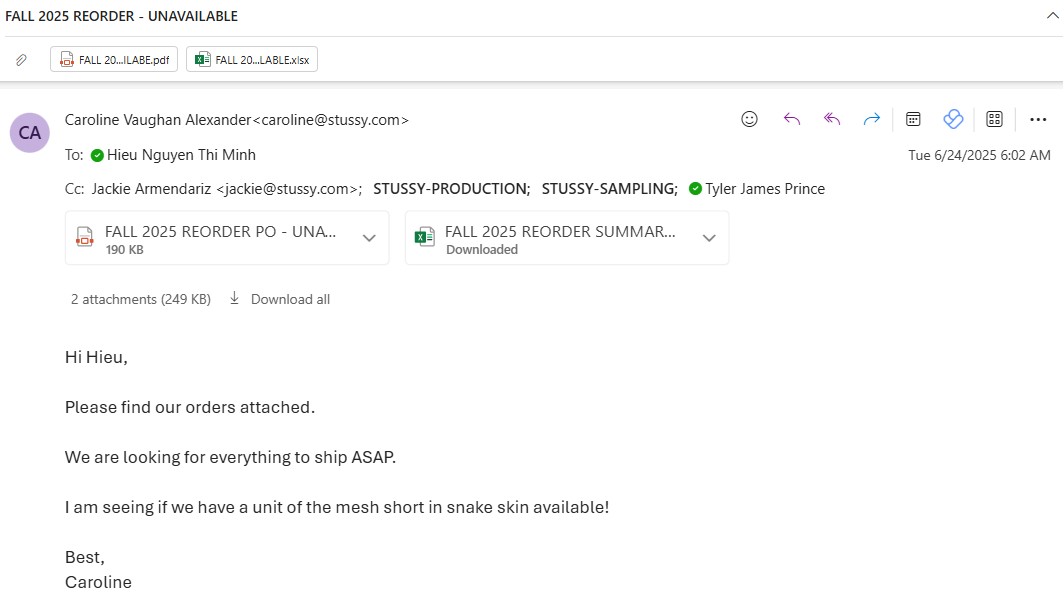1063x593 pixels.
Task: Click the Reply All icon
Action: click(832, 119)
